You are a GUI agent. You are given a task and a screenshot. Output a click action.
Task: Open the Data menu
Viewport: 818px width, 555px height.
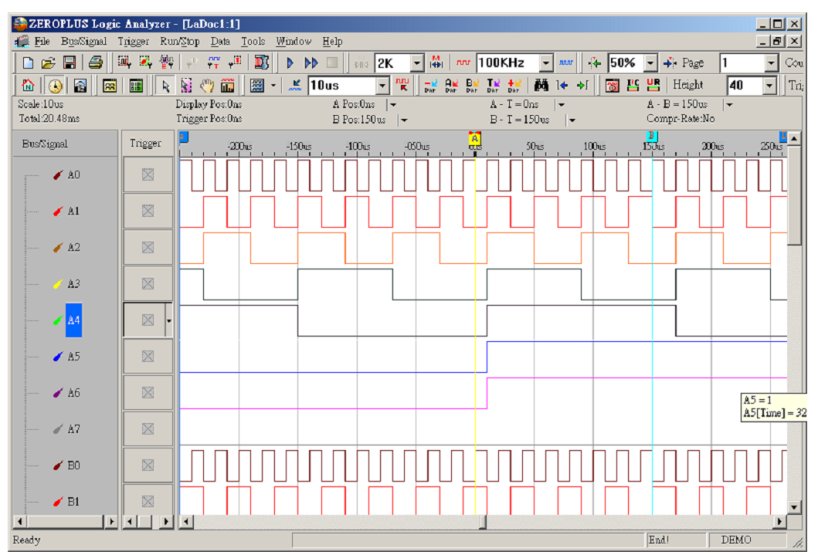pyautogui.click(x=220, y=41)
